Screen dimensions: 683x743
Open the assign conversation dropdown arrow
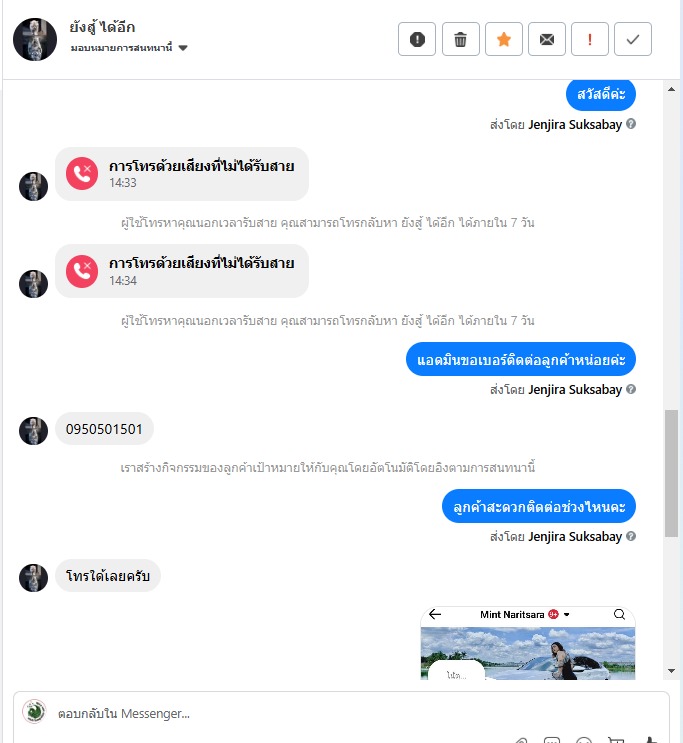[x=183, y=48]
